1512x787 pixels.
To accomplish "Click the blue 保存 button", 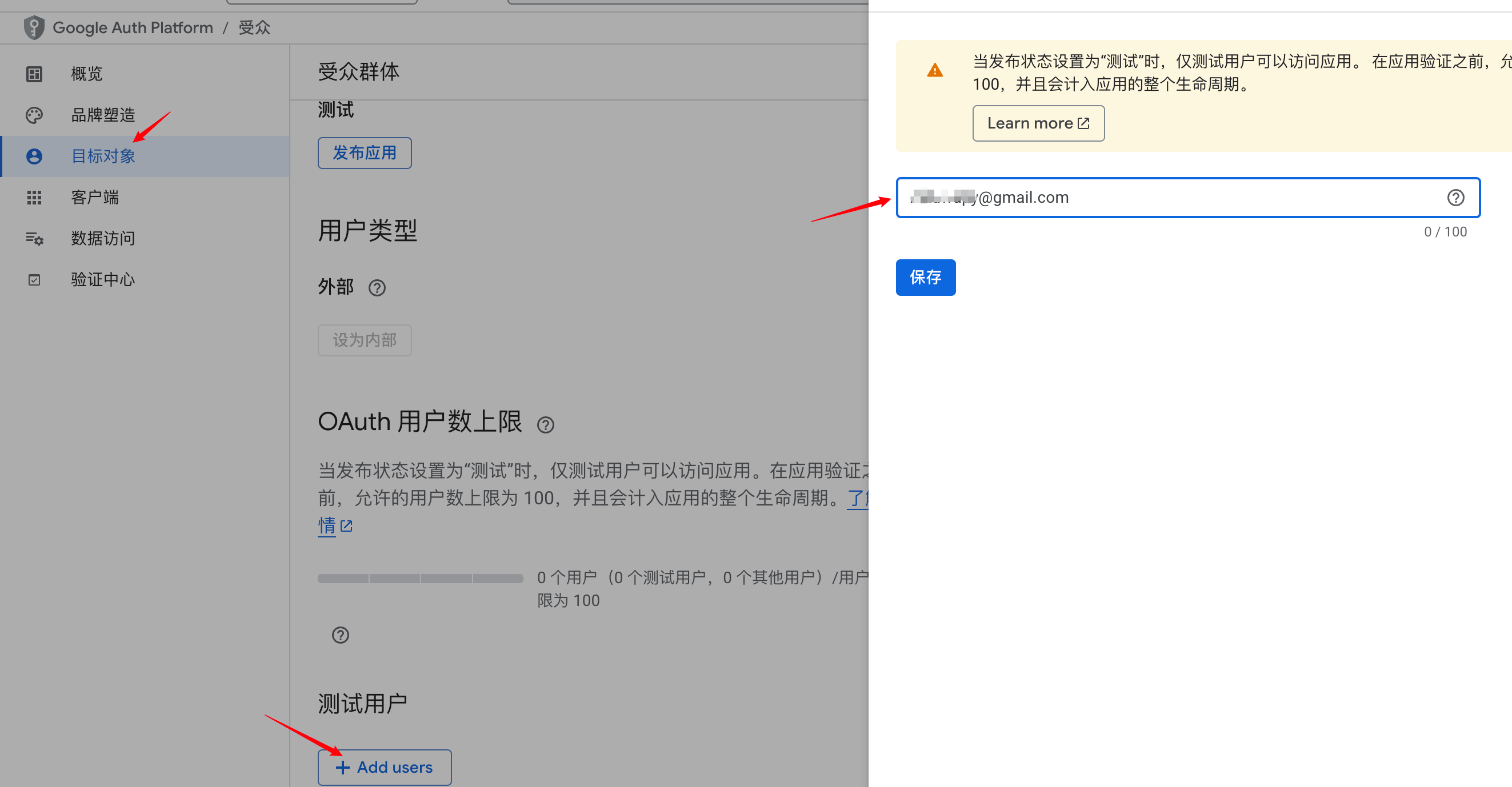I will point(925,278).
